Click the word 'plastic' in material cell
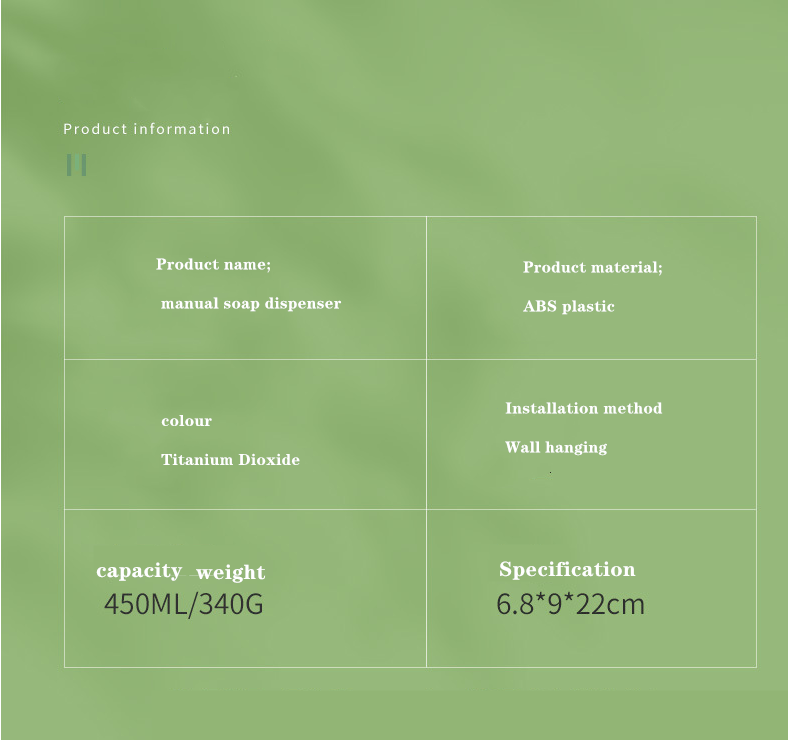This screenshot has height=740, width=788. click(x=588, y=306)
